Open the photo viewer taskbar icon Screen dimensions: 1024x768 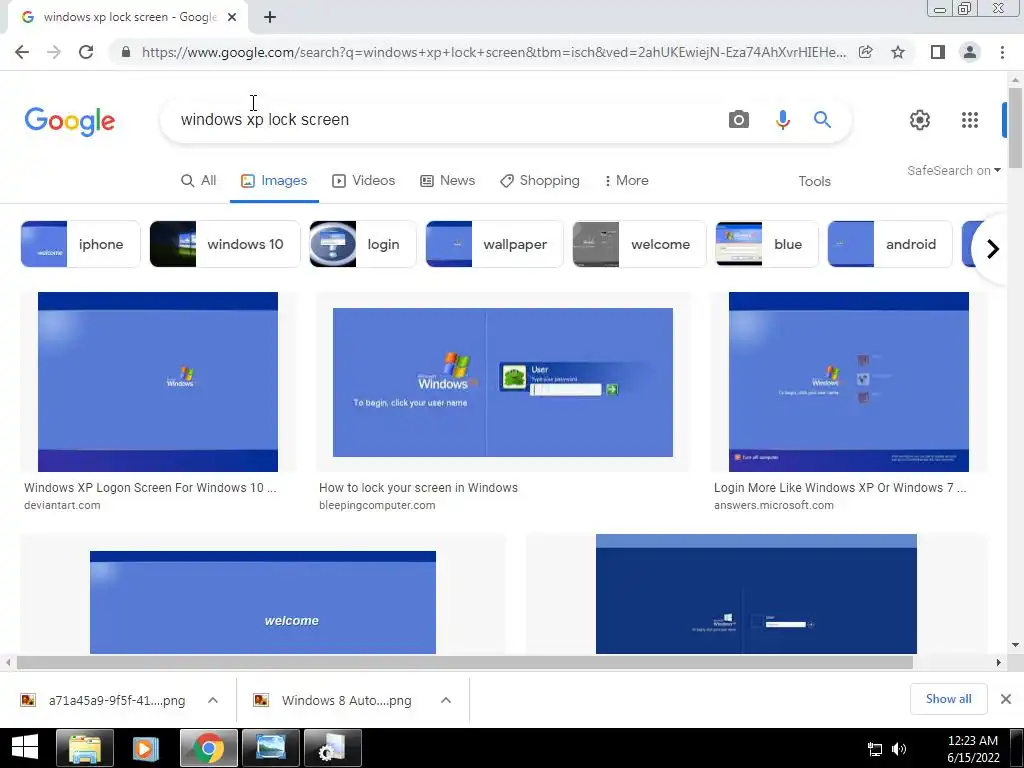point(270,748)
